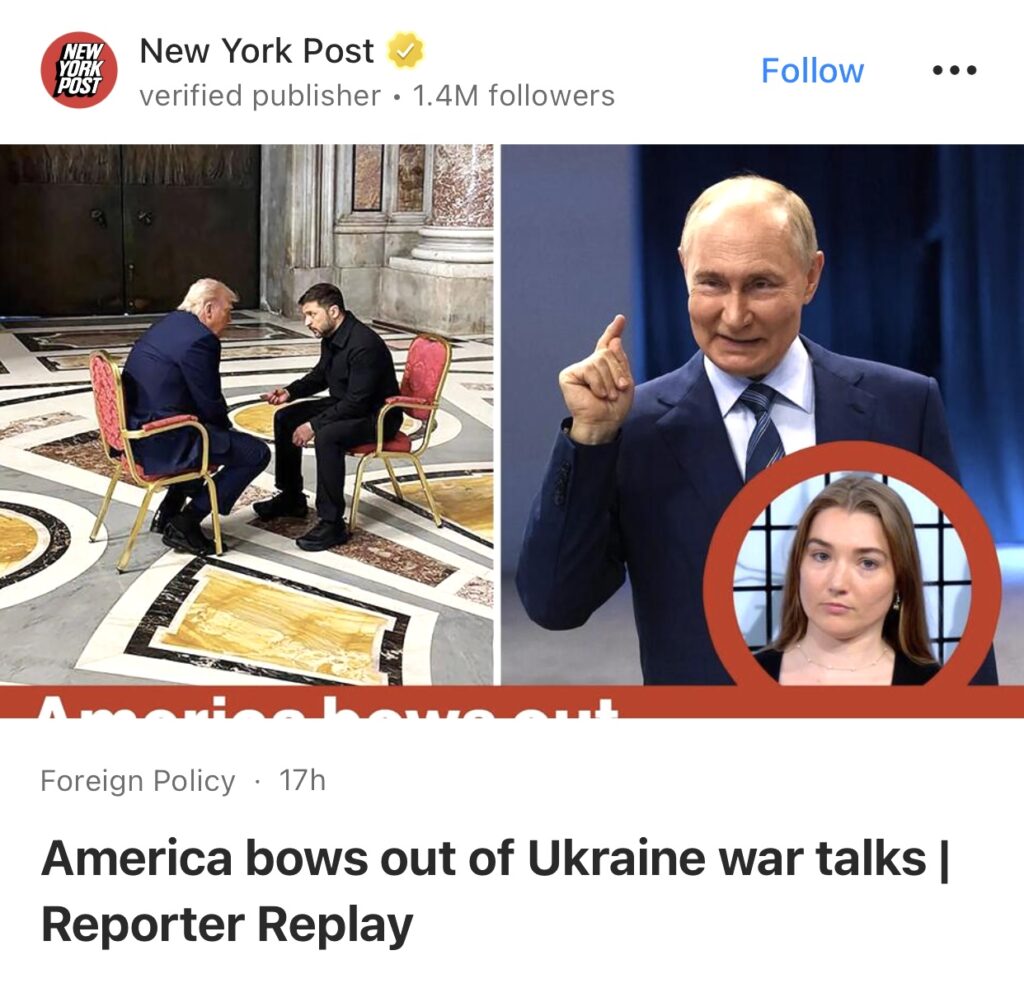View the 1.4M followers count
This screenshot has width=1024, height=988.
pos(514,95)
